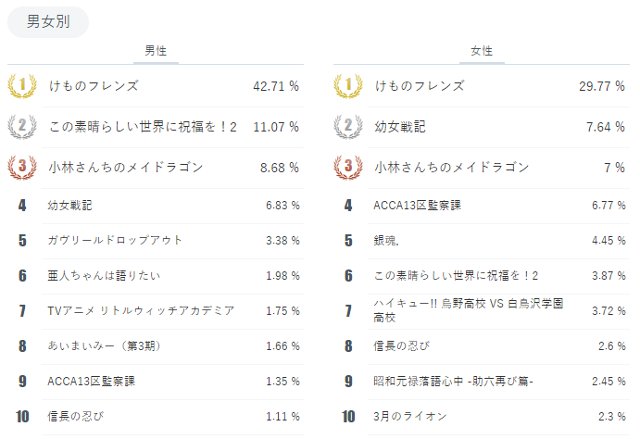Screen dimensions: 640x439
Task: Select 3月のライオン entry
Action: coord(412,416)
